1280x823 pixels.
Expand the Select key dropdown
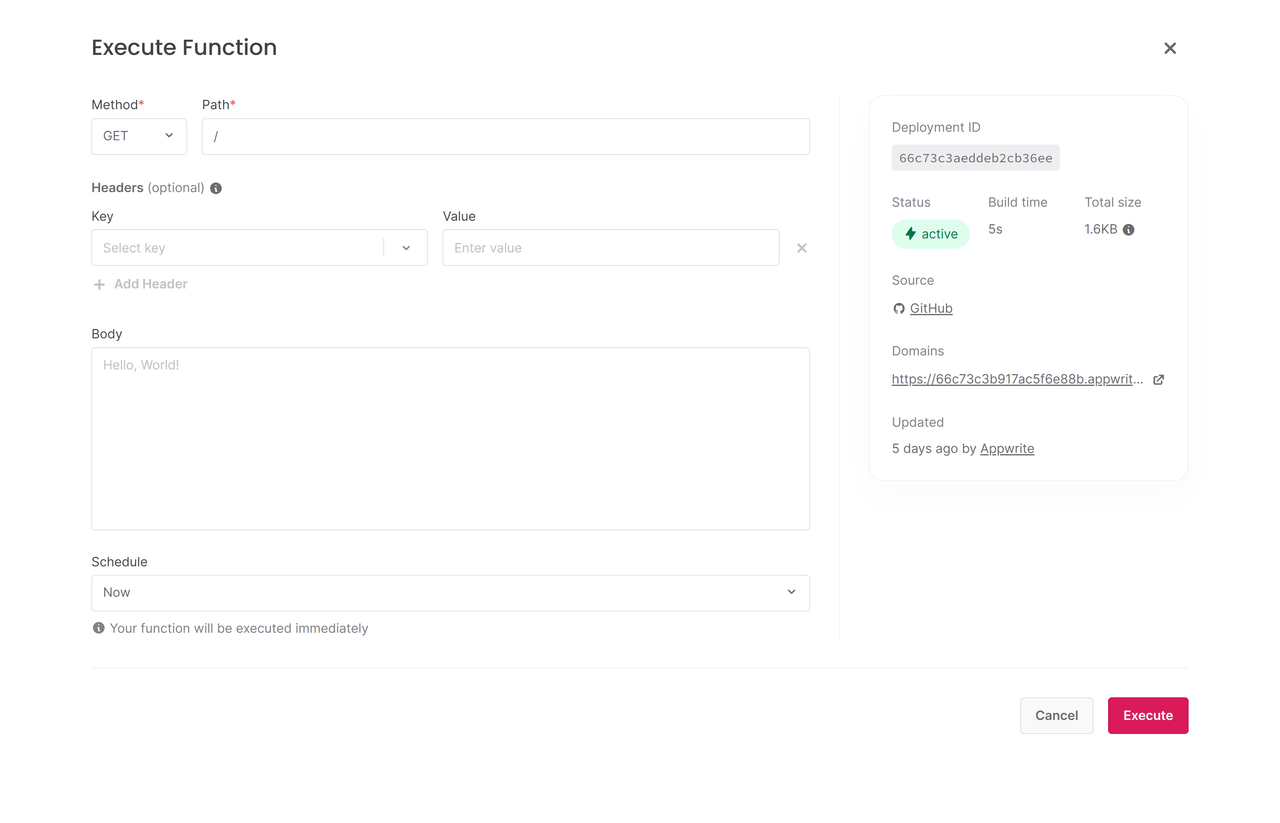pos(406,248)
